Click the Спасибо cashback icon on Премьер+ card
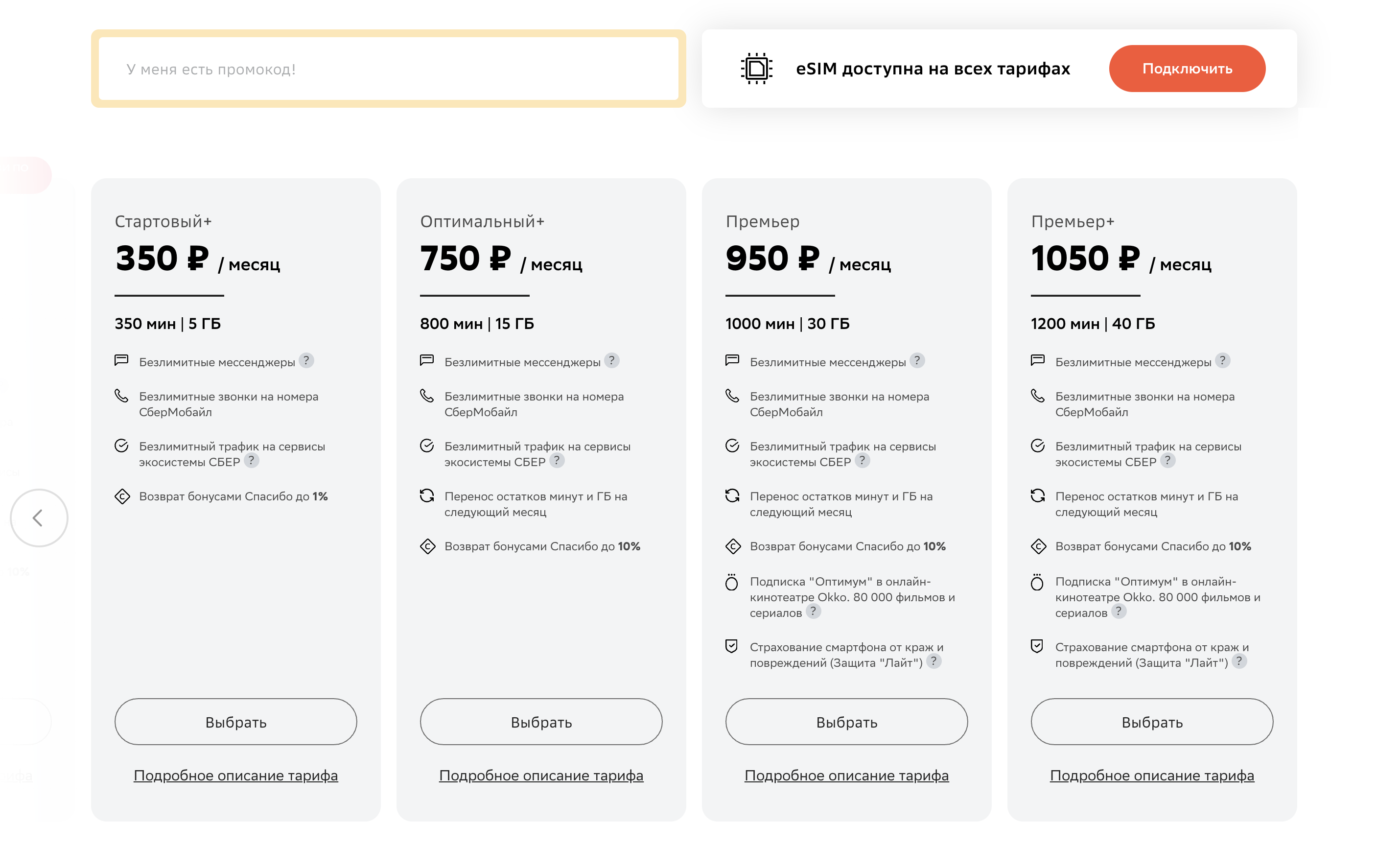Screen dimensions: 1400x847 click(x=1038, y=546)
